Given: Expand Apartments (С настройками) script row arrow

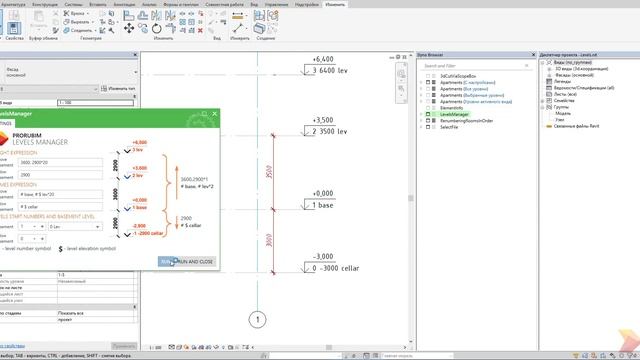Looking at the screenshot, I should pyautogui.click(x=422, y=82).
